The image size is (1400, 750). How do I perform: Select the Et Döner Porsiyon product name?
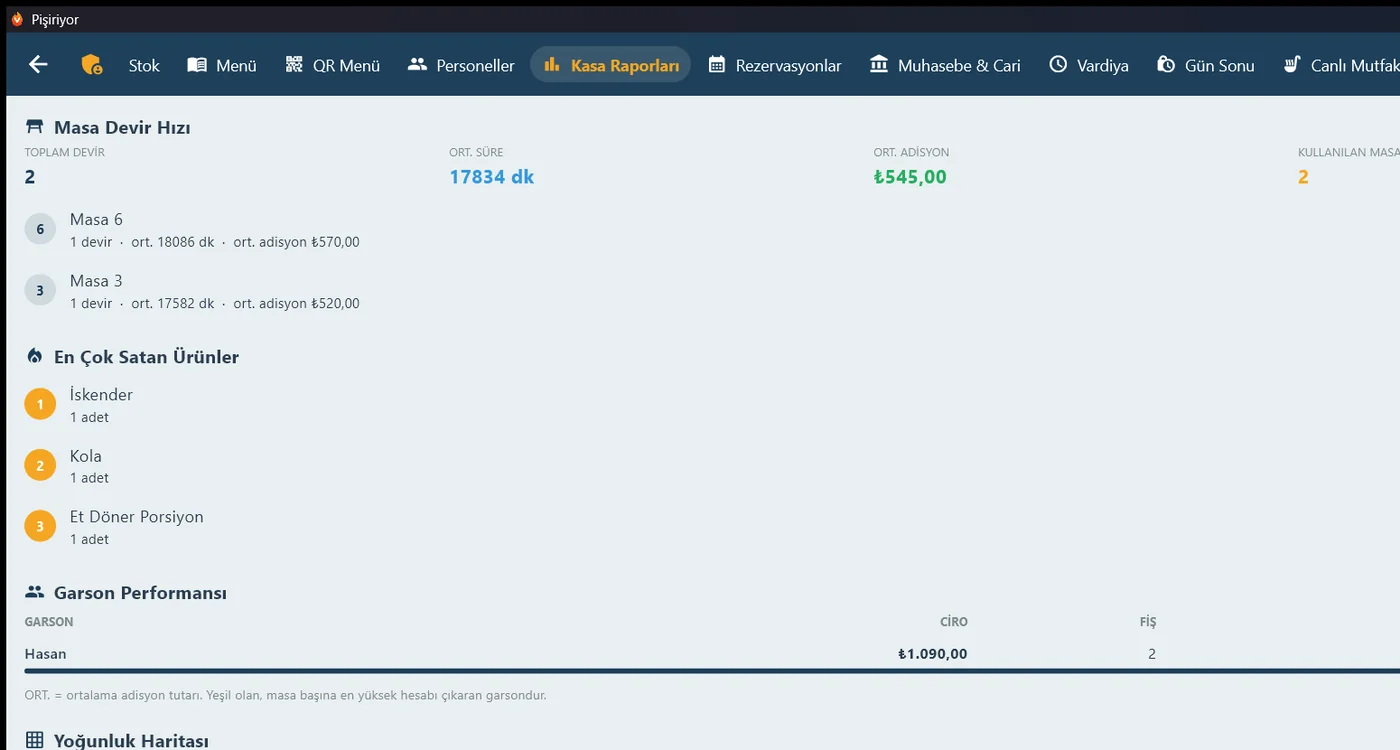137,516
